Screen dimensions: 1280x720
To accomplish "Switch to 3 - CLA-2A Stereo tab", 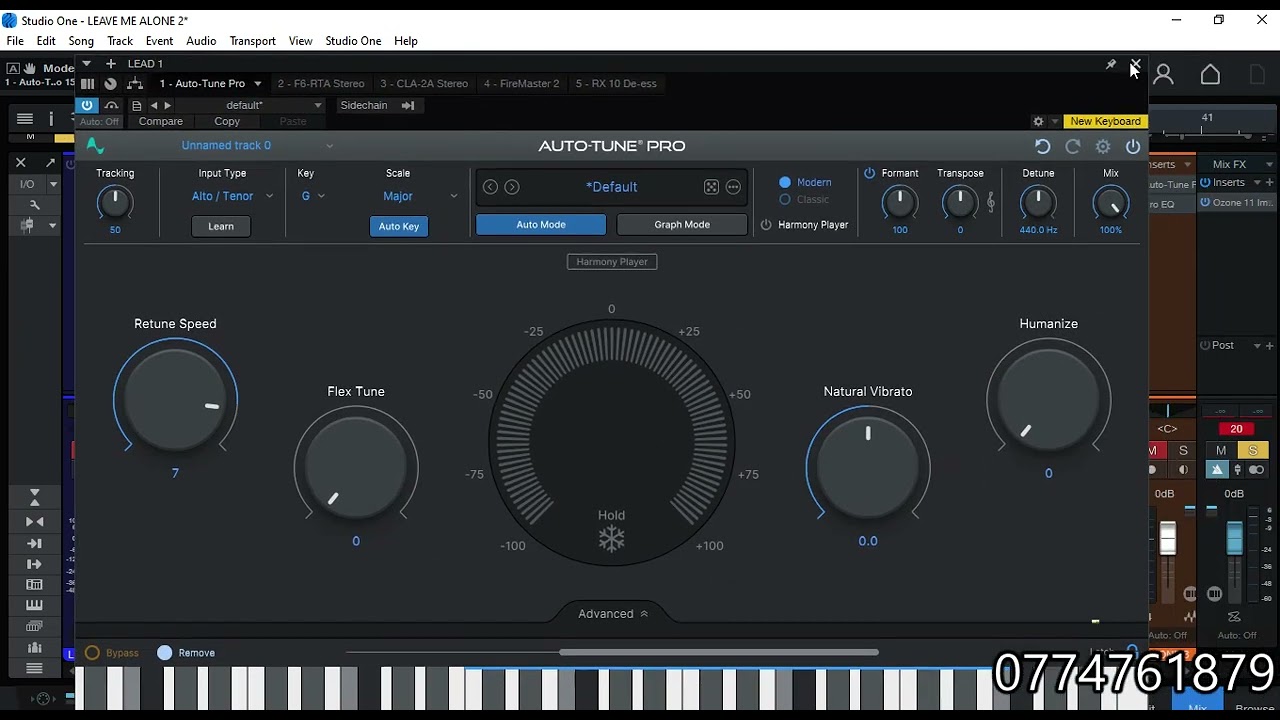I will [424, 84].
